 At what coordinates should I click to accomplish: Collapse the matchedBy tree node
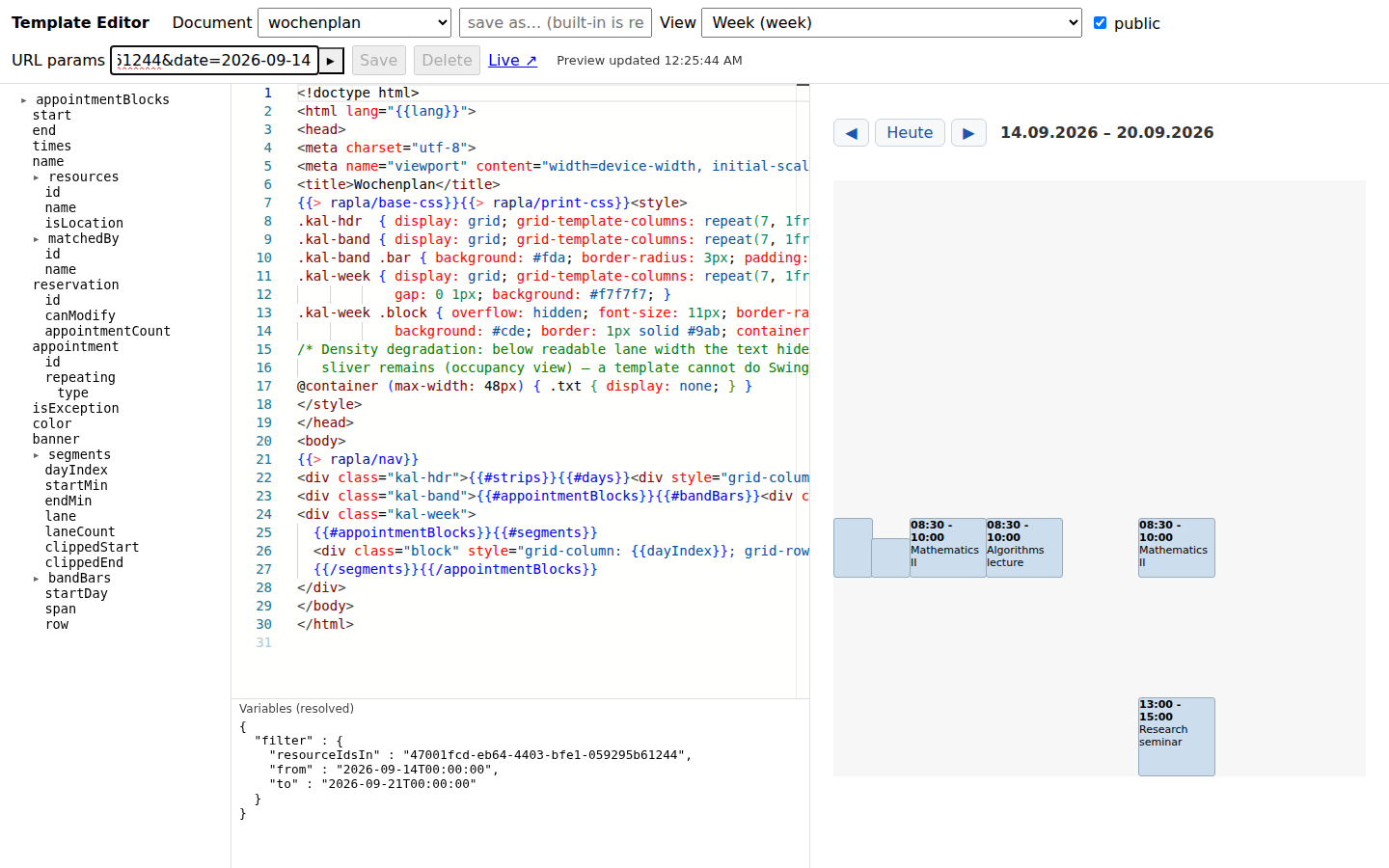coord(37,239)
